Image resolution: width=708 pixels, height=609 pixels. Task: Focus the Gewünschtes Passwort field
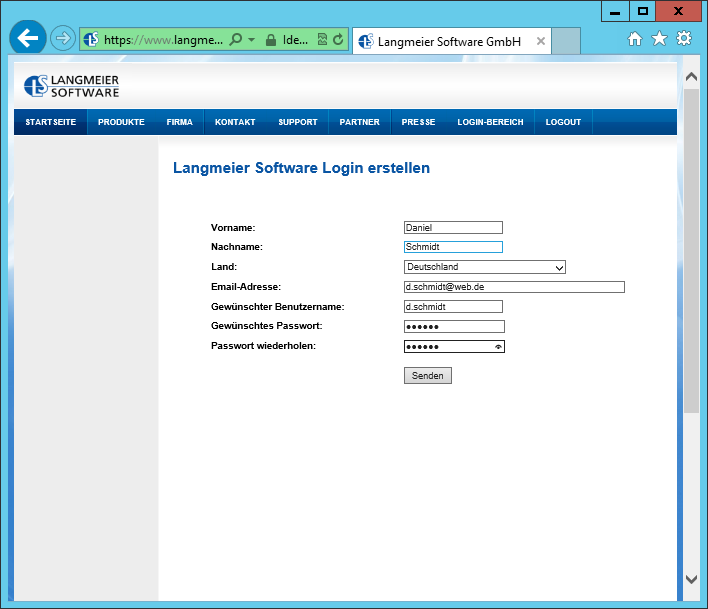pyautogui.click(x=454, y=326)
